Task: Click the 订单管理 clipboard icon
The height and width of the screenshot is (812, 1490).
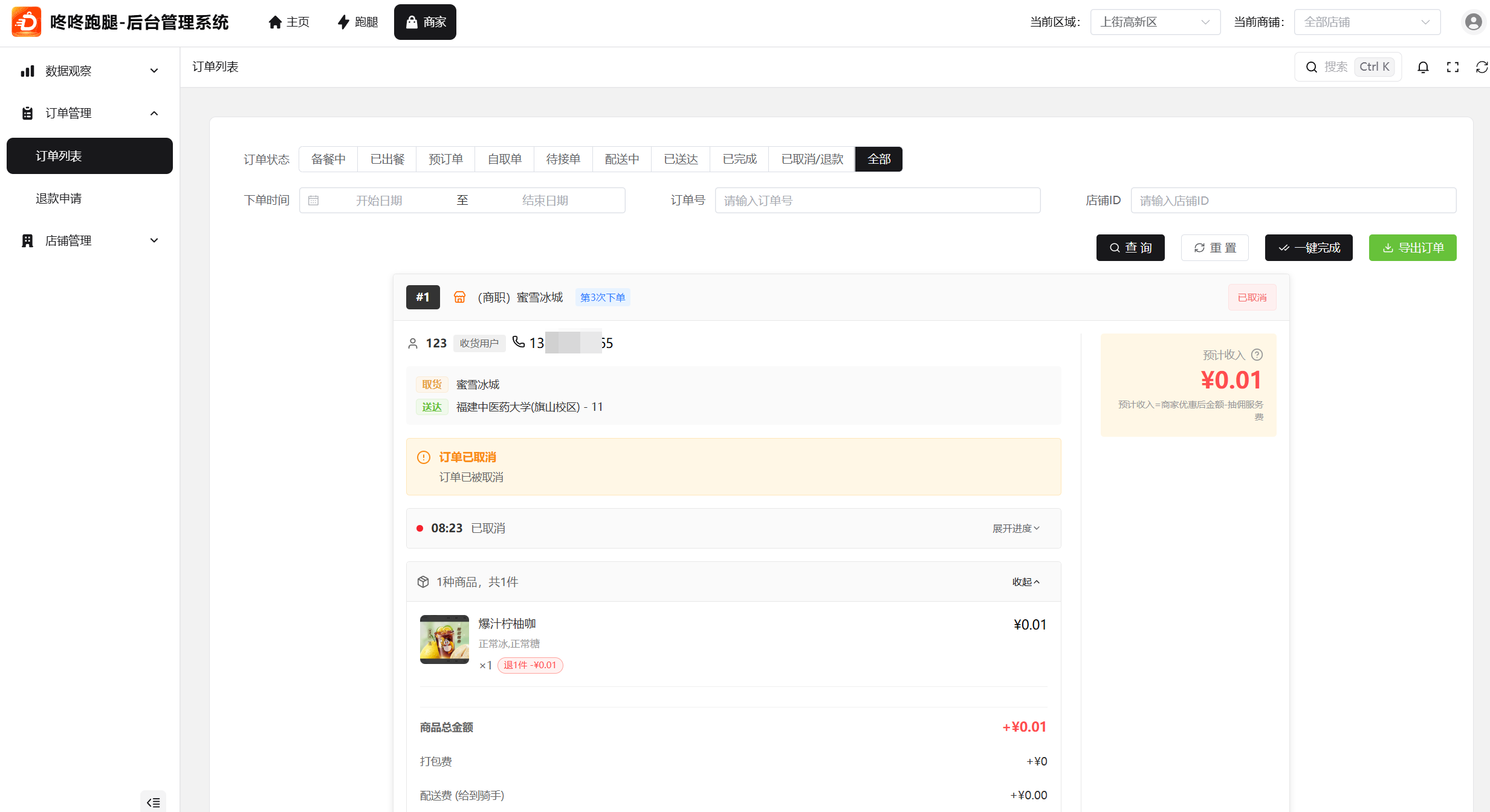Action: click(27, 113)
